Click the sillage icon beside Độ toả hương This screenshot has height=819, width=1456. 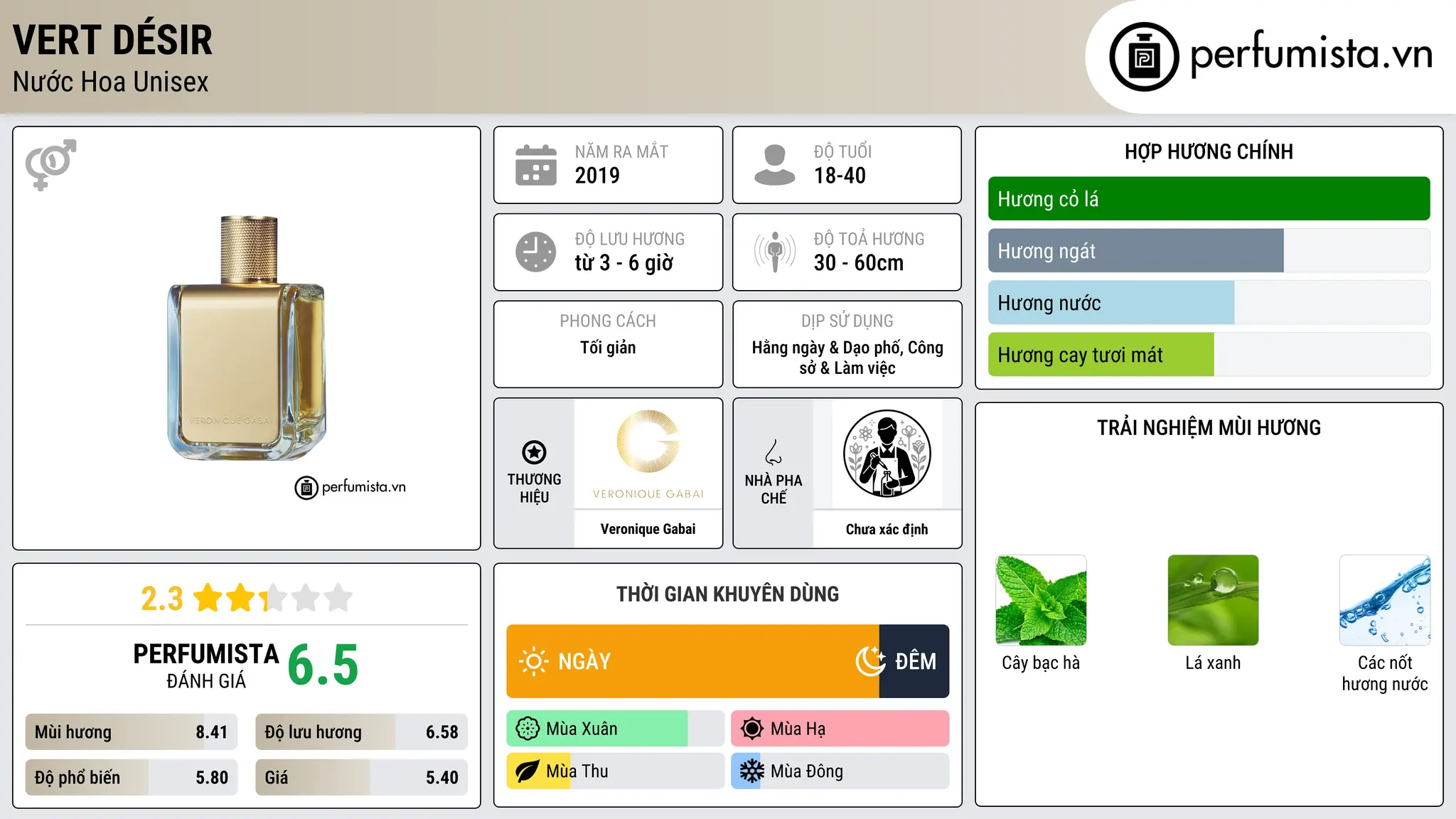pos(774,252)
